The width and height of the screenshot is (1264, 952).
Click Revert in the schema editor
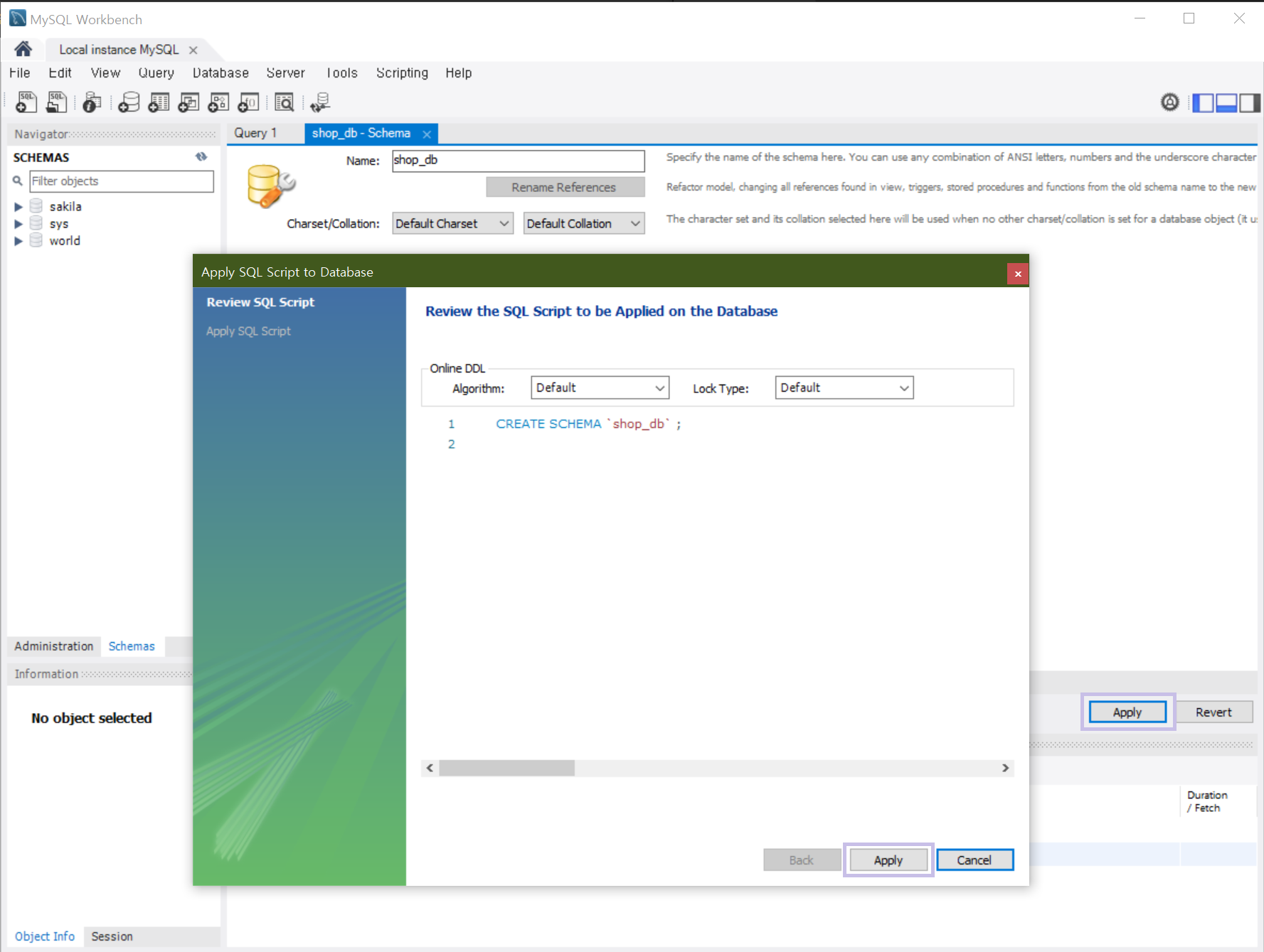[x=1213, y=712]
